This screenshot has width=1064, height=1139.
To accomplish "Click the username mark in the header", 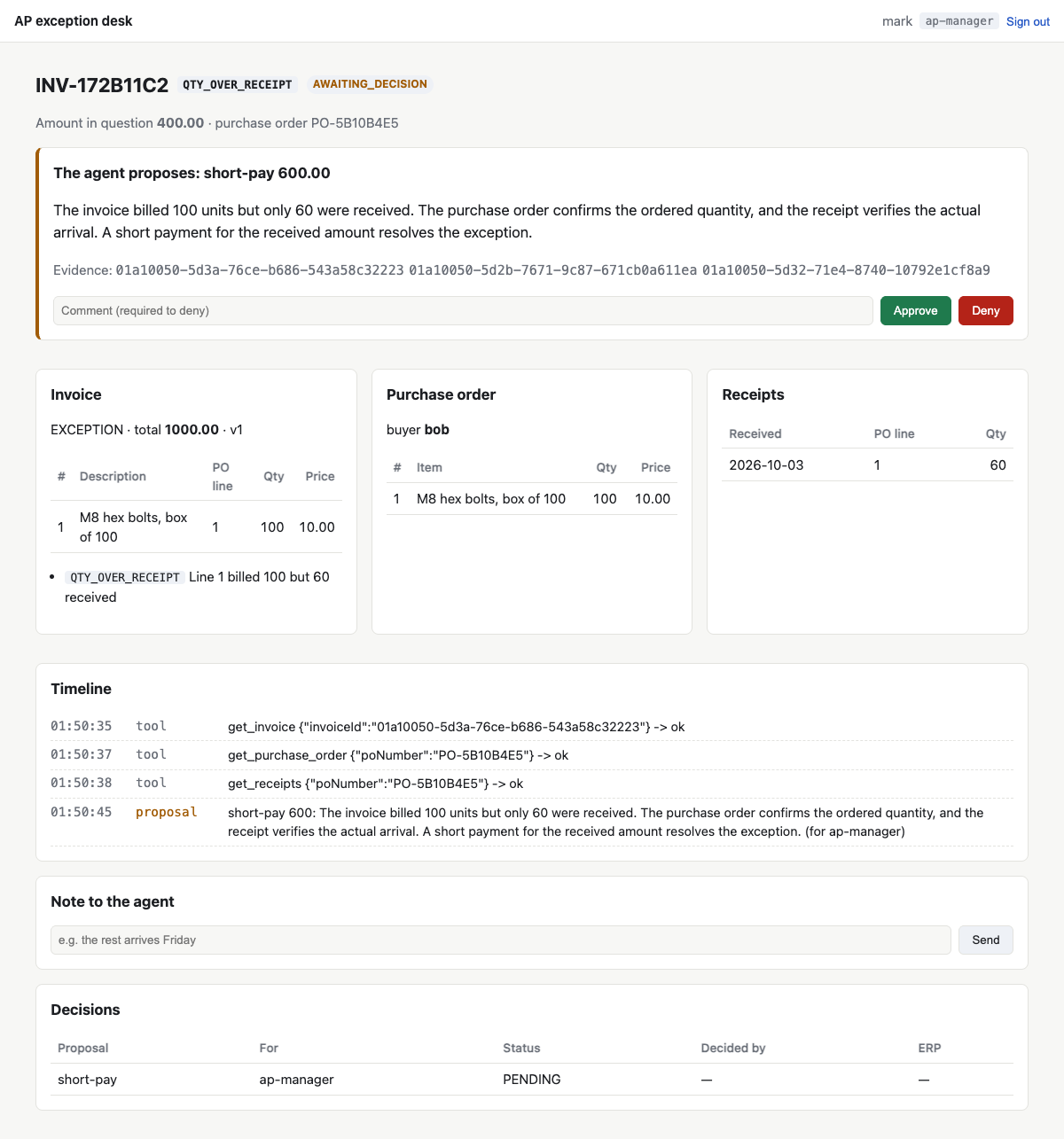I will [x=897, y=21].
